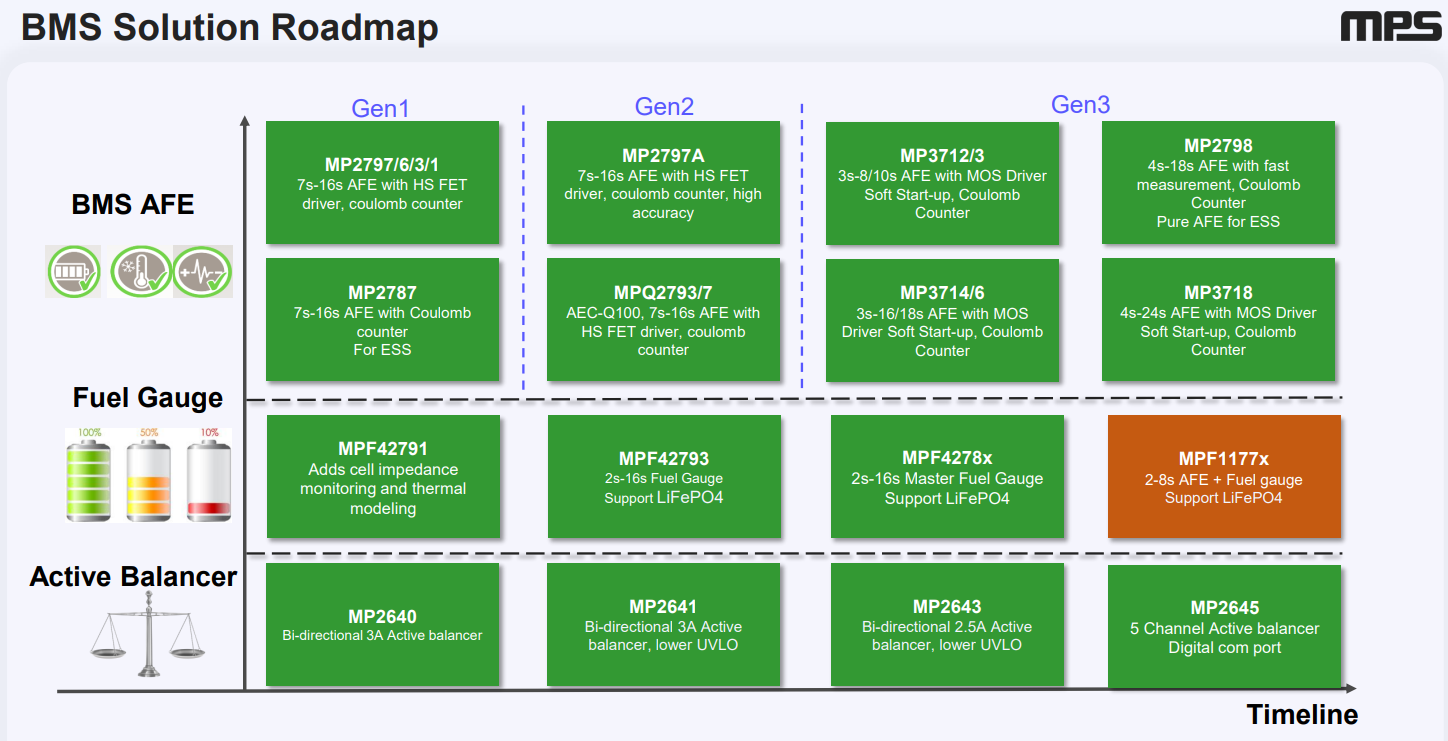
Task: Open the MP2797/6/3/1 product box
Action: pyautogui.click(x=382, y=183)
